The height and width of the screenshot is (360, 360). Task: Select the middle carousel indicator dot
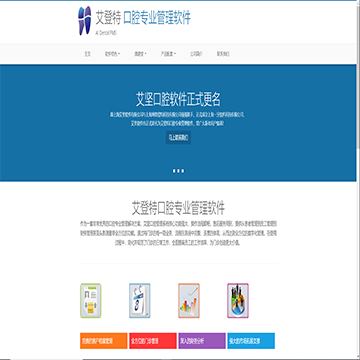pyautogui.click(x=178, y=171)
